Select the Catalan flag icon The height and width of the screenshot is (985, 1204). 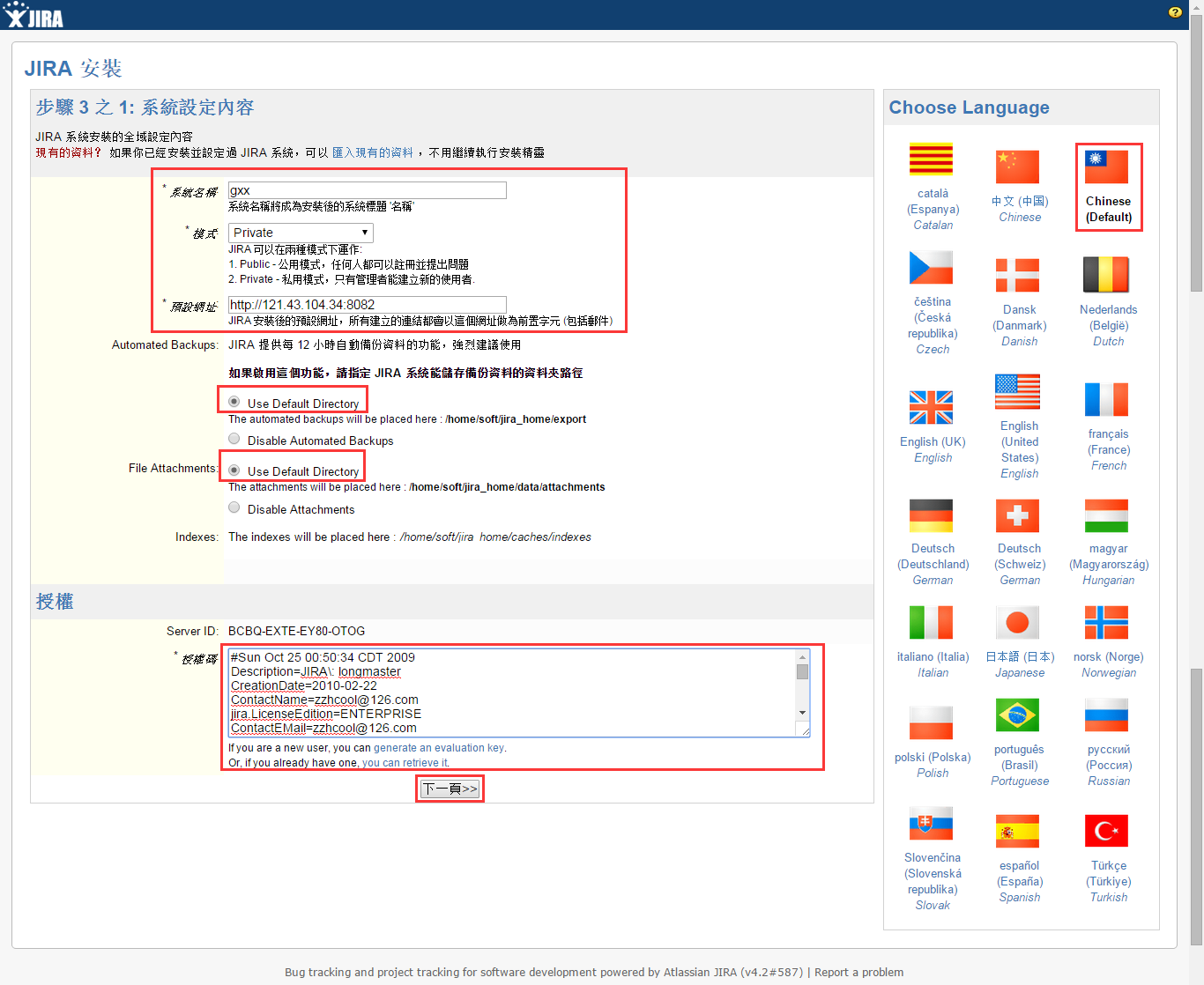tap(932, 160)
